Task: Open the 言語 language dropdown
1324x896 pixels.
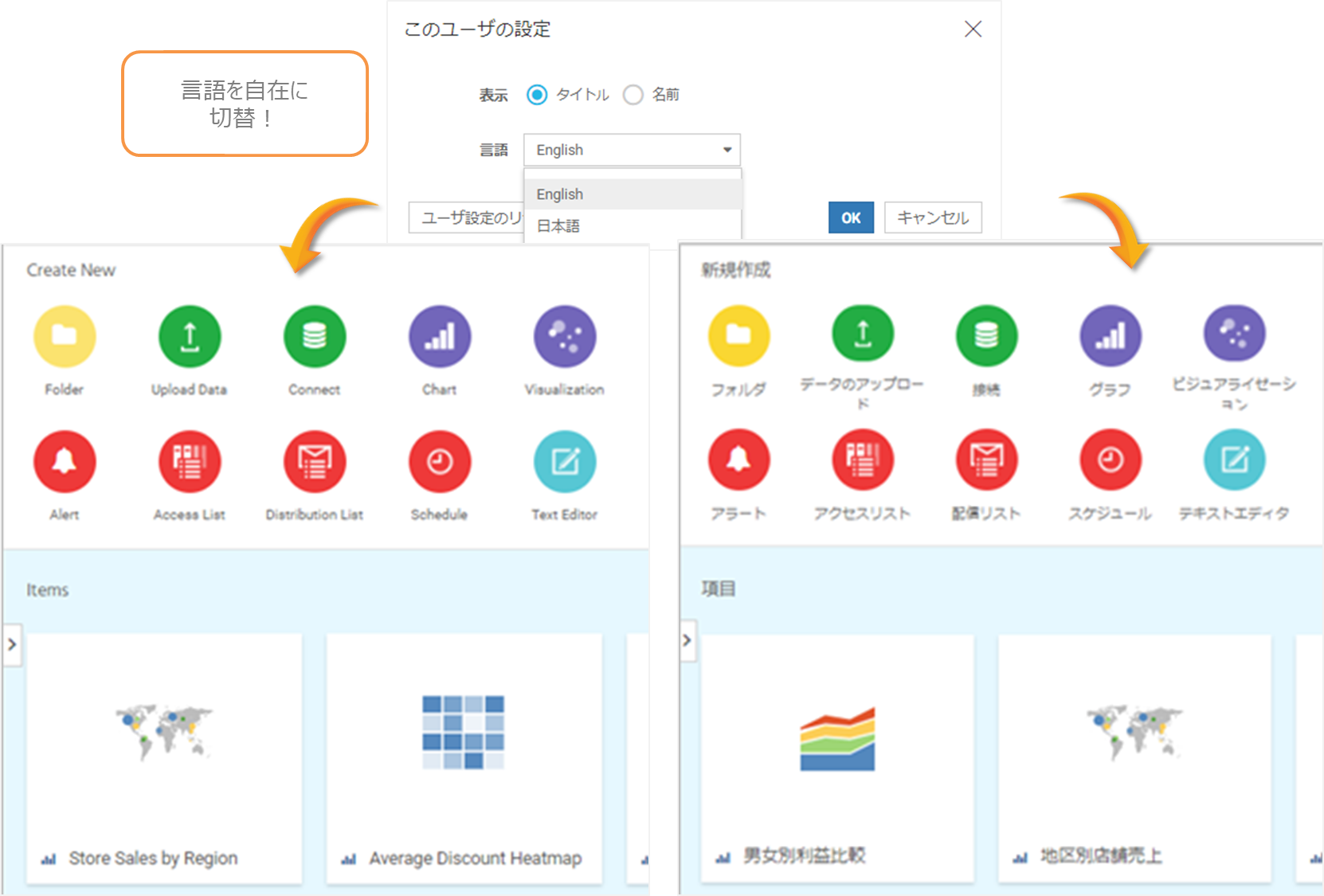Action: (x=631, y=150)
